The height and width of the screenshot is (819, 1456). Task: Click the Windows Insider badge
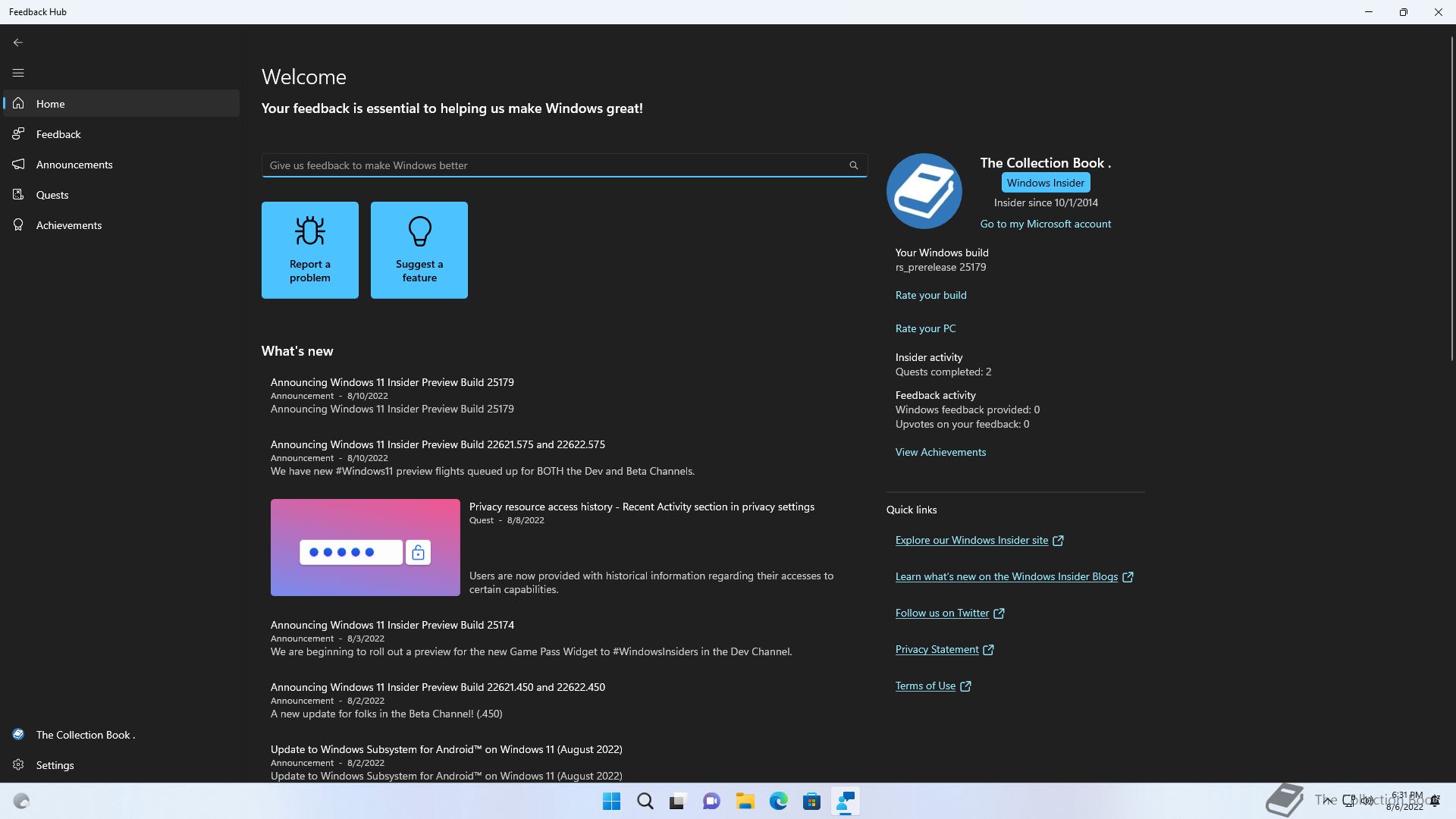1046,183
